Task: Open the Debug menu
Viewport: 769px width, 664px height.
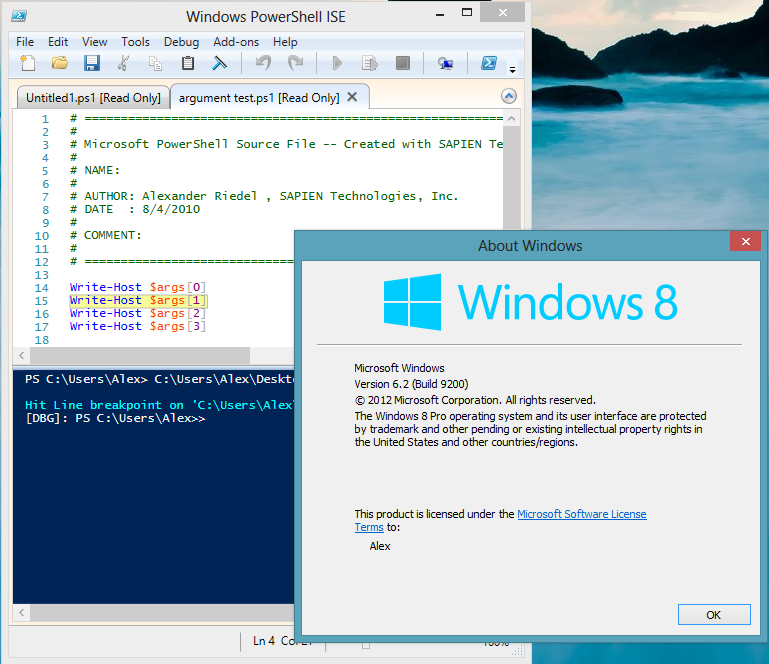Action: [x=181, y=42]
